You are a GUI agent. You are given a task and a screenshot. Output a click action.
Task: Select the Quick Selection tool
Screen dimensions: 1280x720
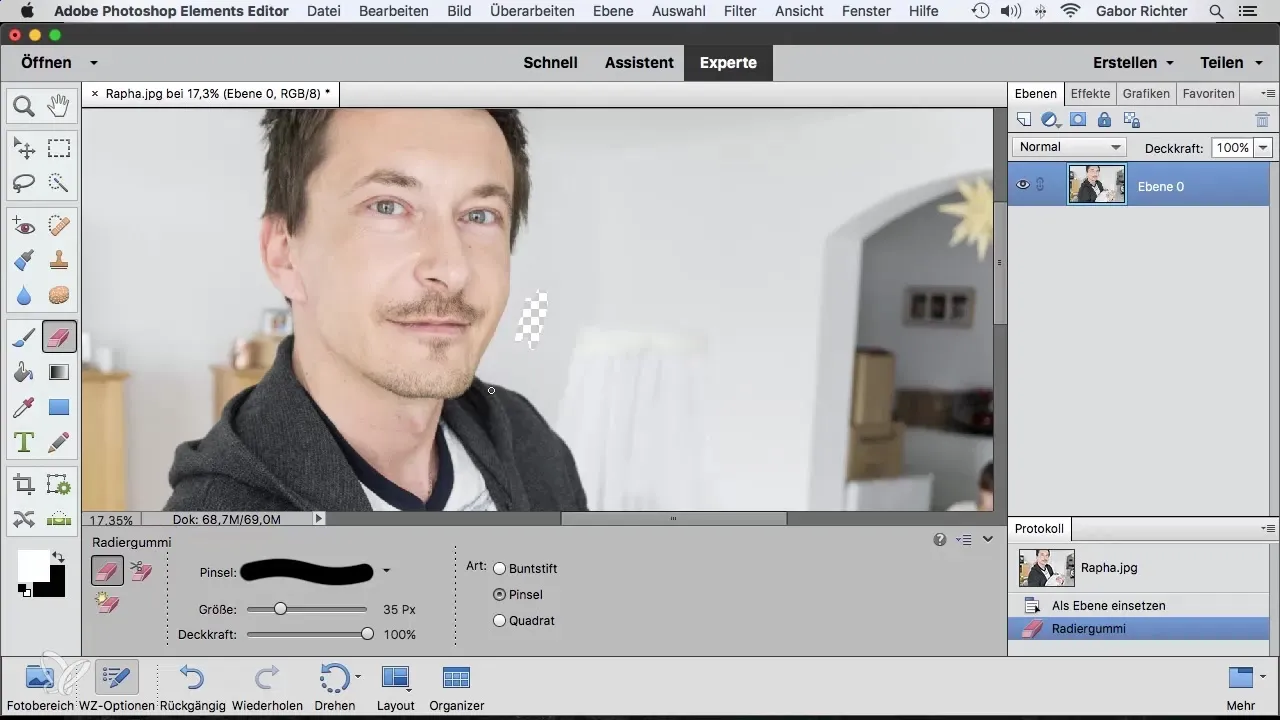click(x=59, y=182)
